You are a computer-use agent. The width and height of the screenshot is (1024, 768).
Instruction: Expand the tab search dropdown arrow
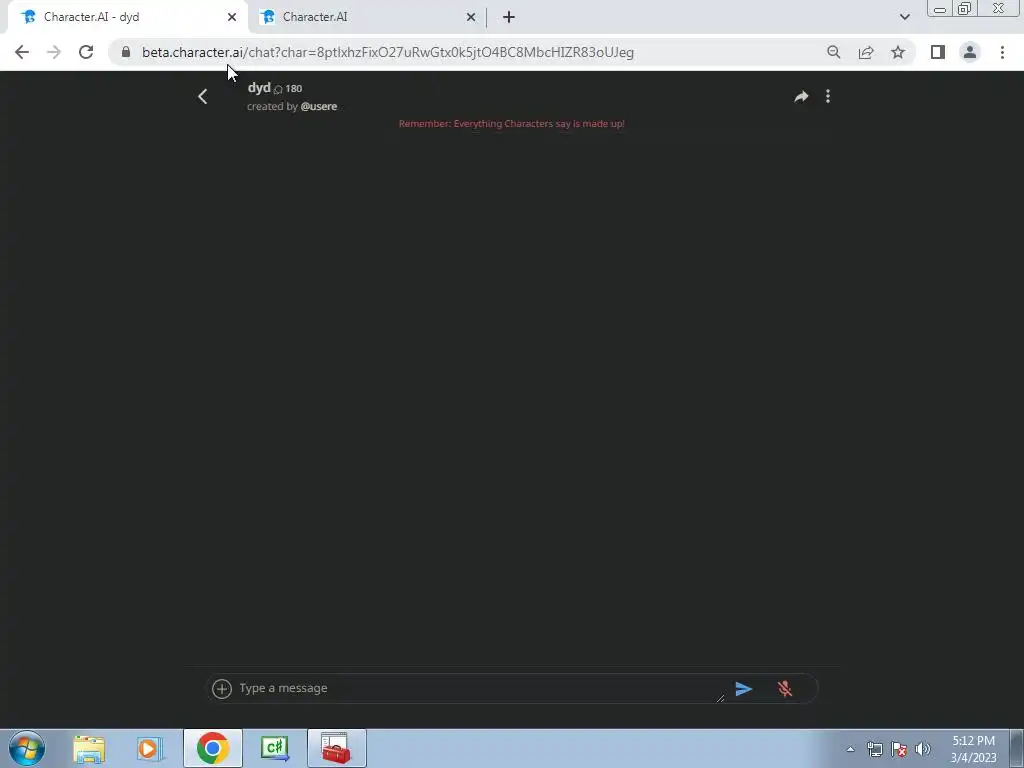tap(904, 17)
